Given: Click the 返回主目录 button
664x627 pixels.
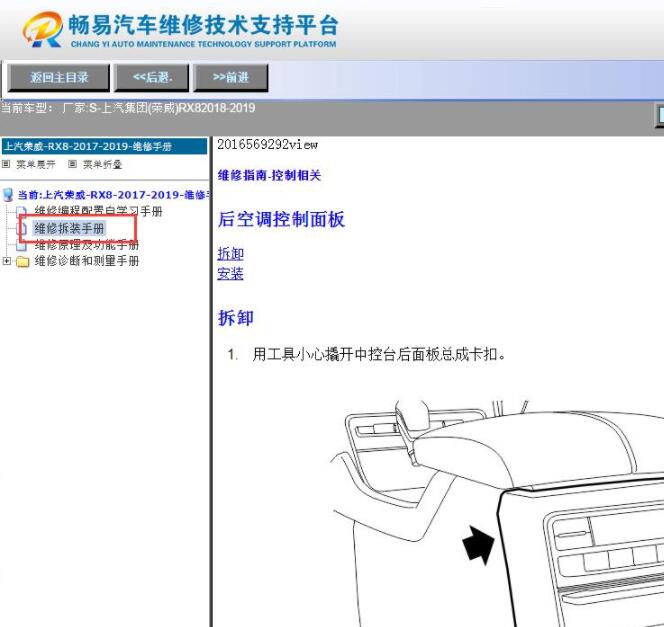Looking at the screenshot, I should coord(59,78).
